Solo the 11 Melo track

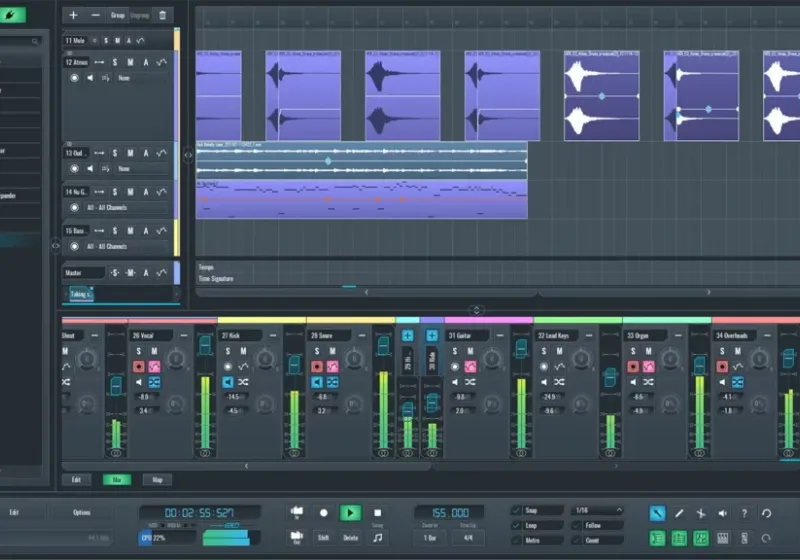coord(106,40)
